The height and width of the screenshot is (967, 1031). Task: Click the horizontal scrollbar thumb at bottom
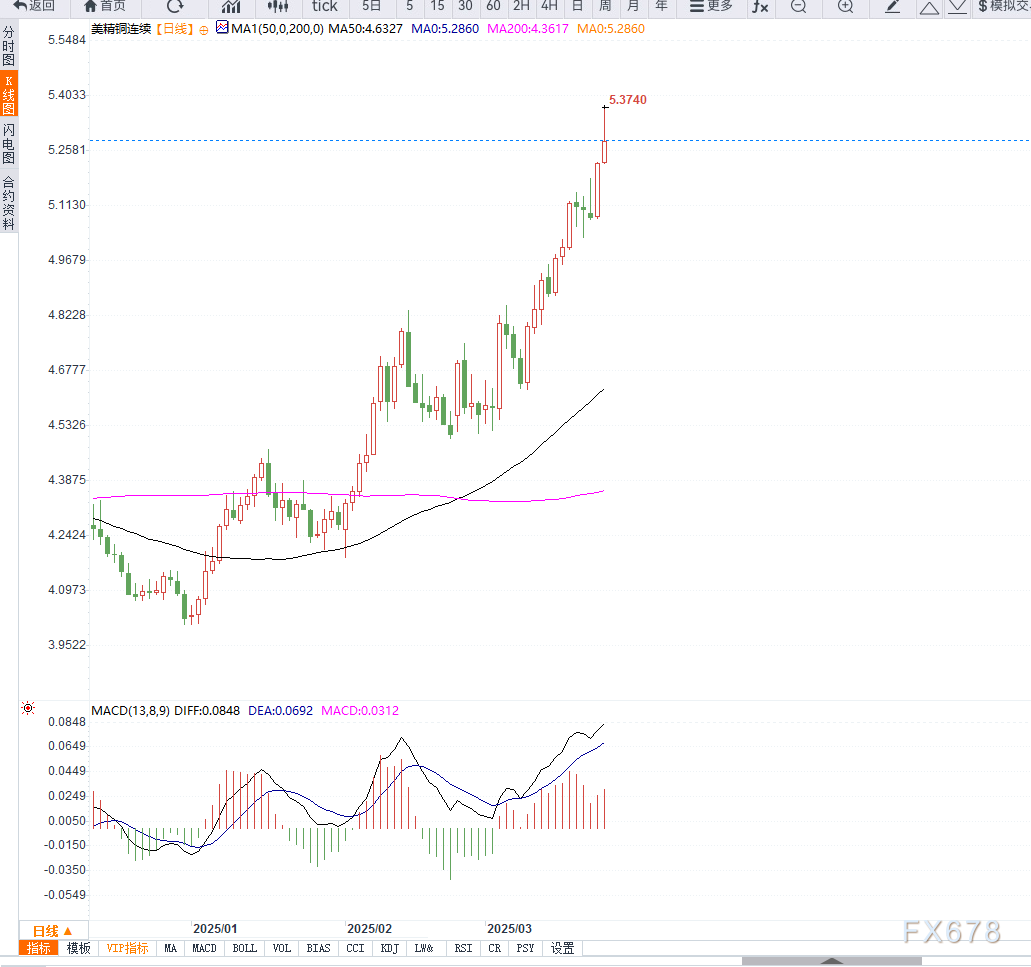832,961
